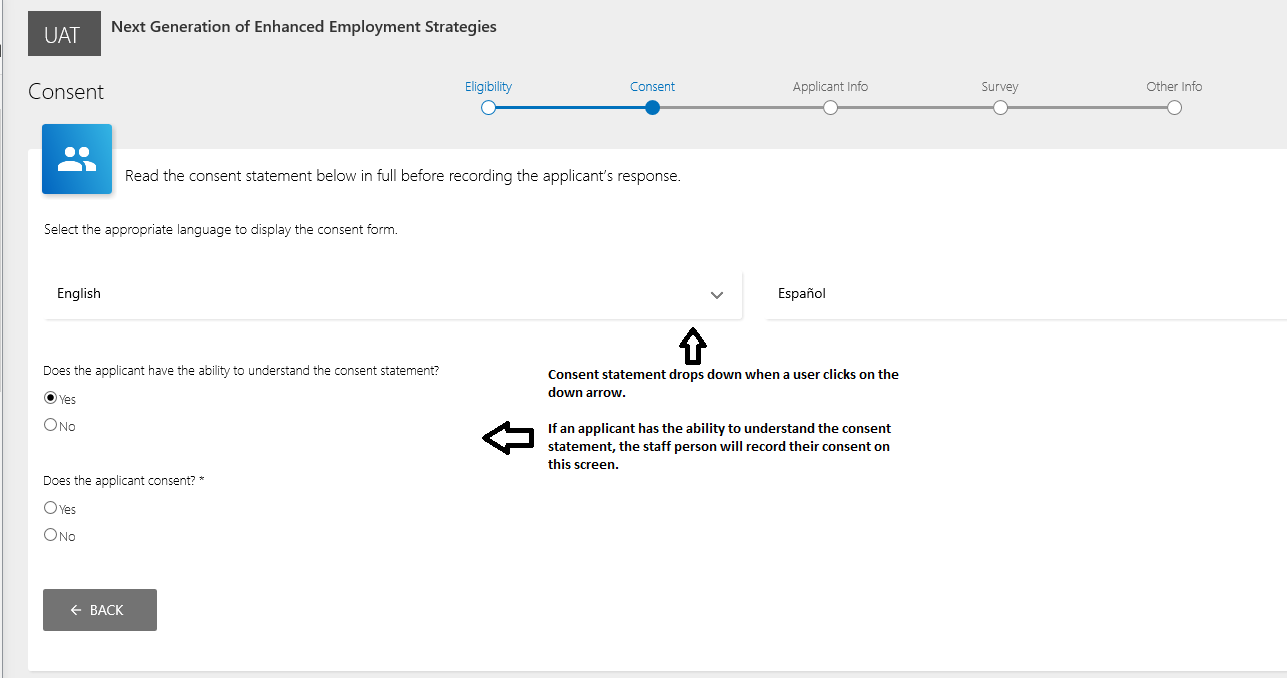Go to the Eligibility step label
Screen dimensions: 1287x678
[x=488, y=87]
